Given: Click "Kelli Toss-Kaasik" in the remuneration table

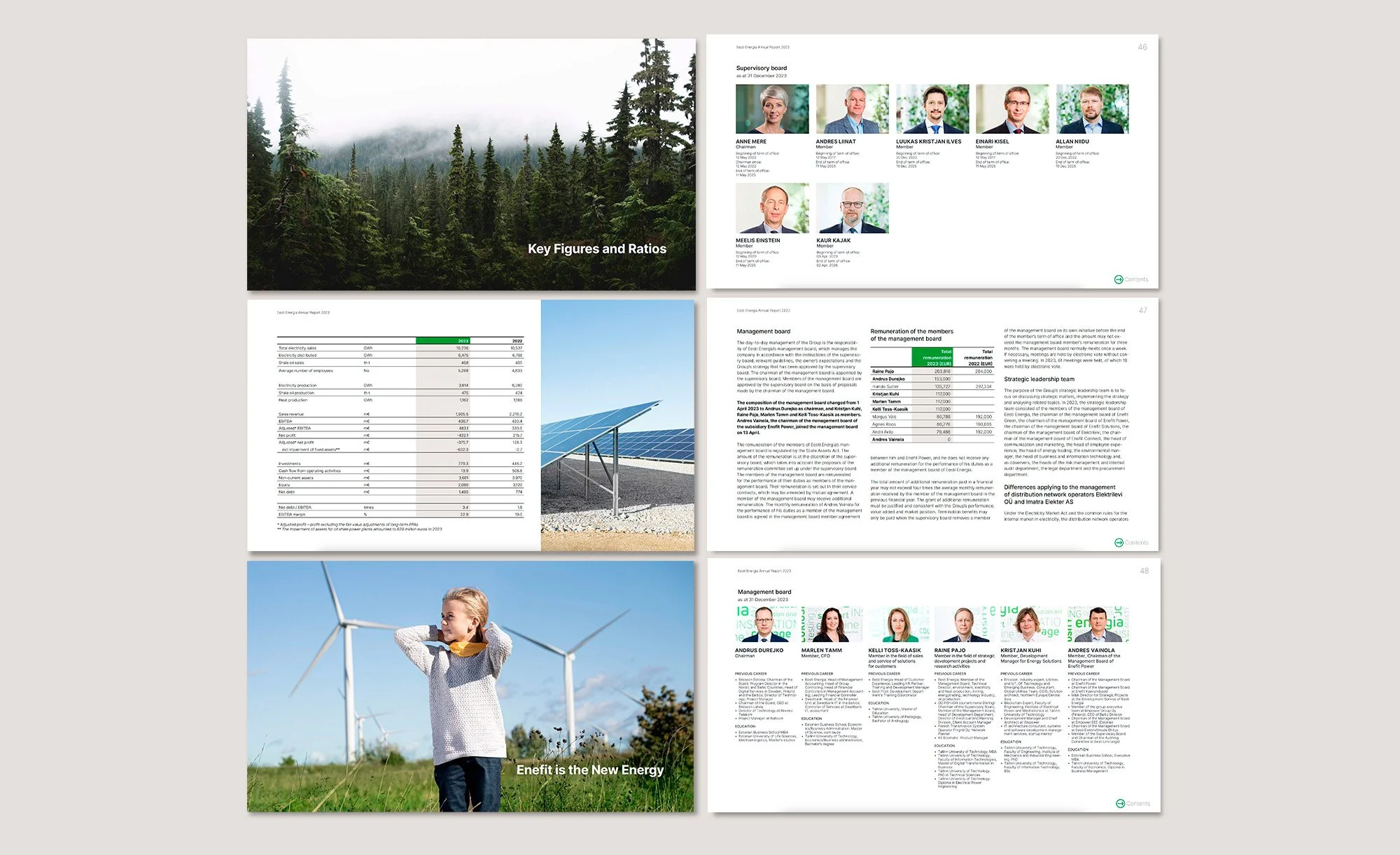Looking at the screenshot, I should (890, 409).
